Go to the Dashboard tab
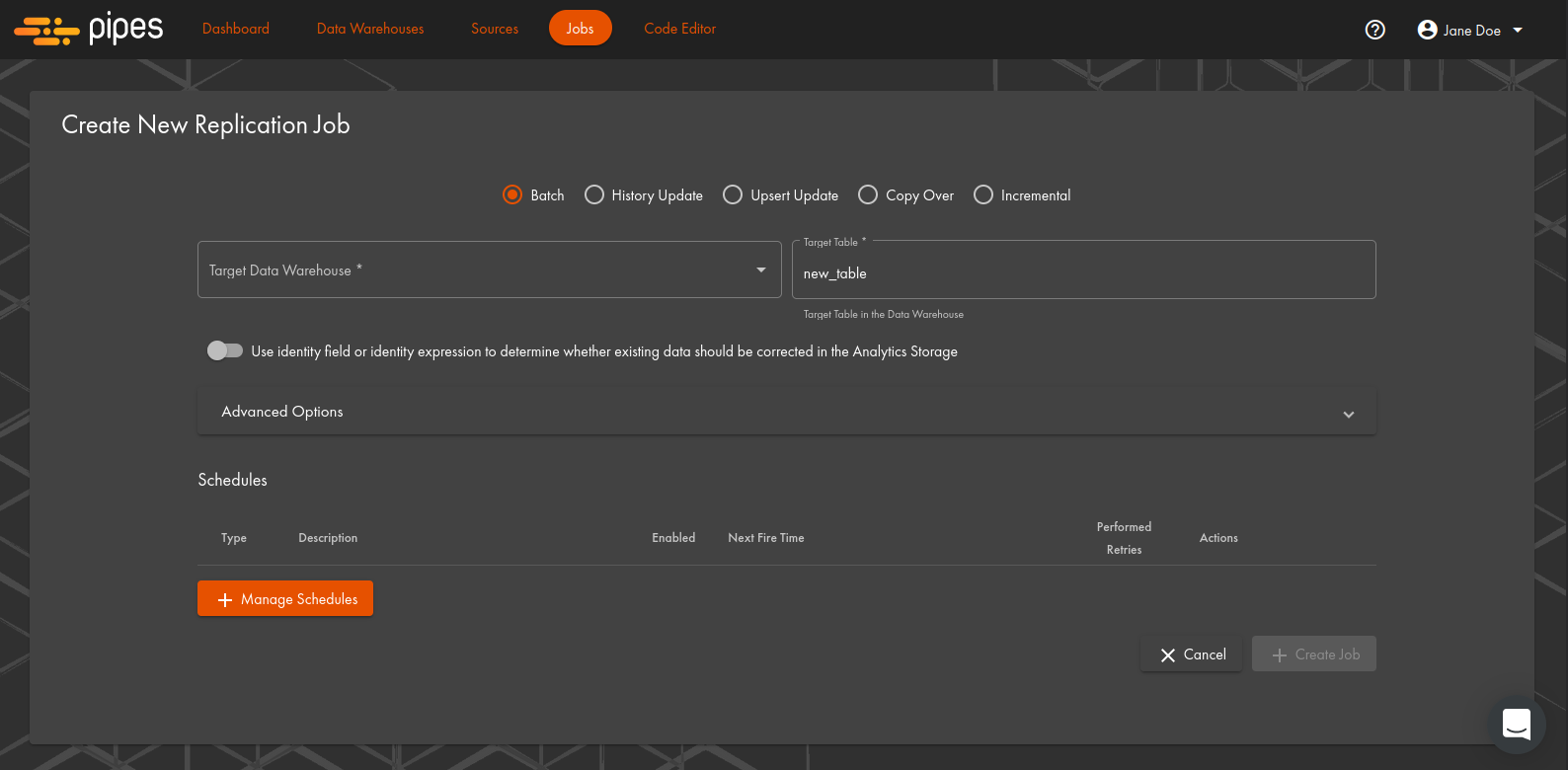Viewport: 1568px width, 770px height. coord(236,29)
